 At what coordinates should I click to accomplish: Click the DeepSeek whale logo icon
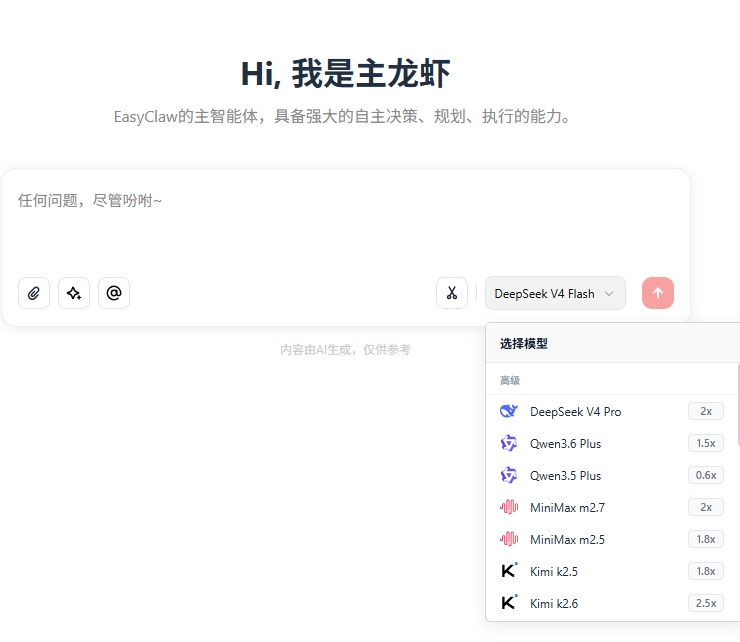509,411
